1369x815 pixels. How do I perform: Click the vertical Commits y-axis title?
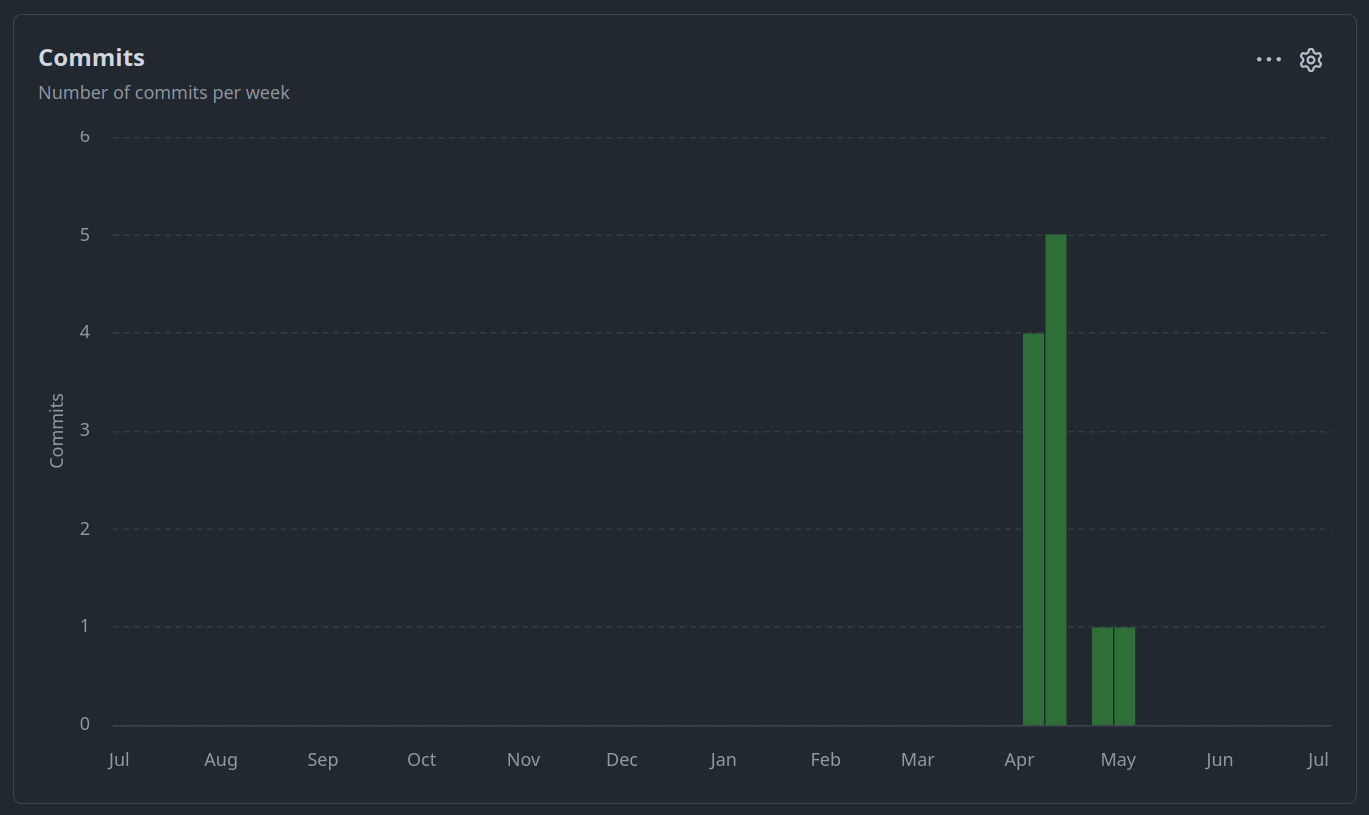[x=57, y=430]
